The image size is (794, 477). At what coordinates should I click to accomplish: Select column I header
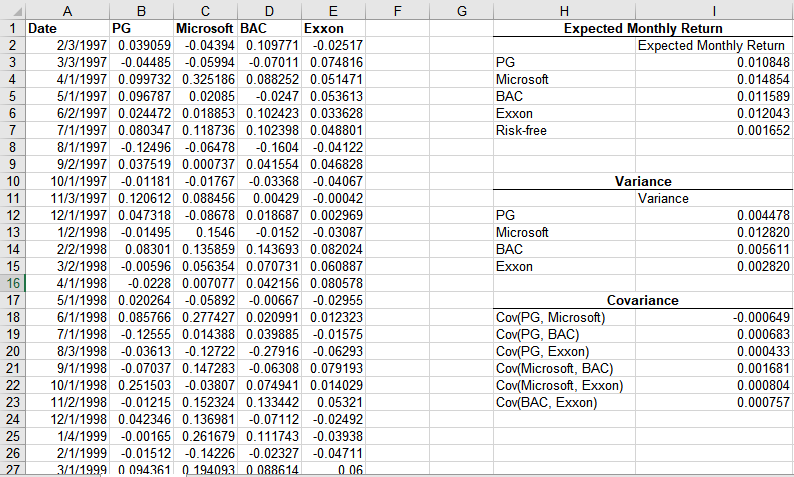tap(714, 11)
